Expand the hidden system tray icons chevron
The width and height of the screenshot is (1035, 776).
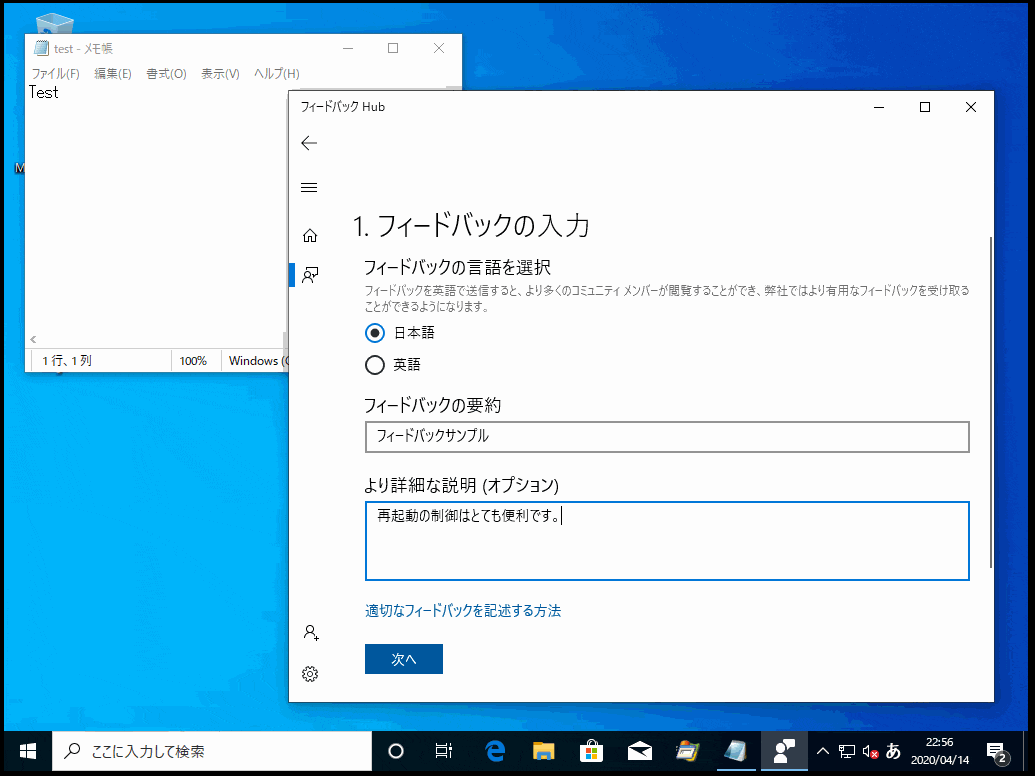[x=822, y=751]
